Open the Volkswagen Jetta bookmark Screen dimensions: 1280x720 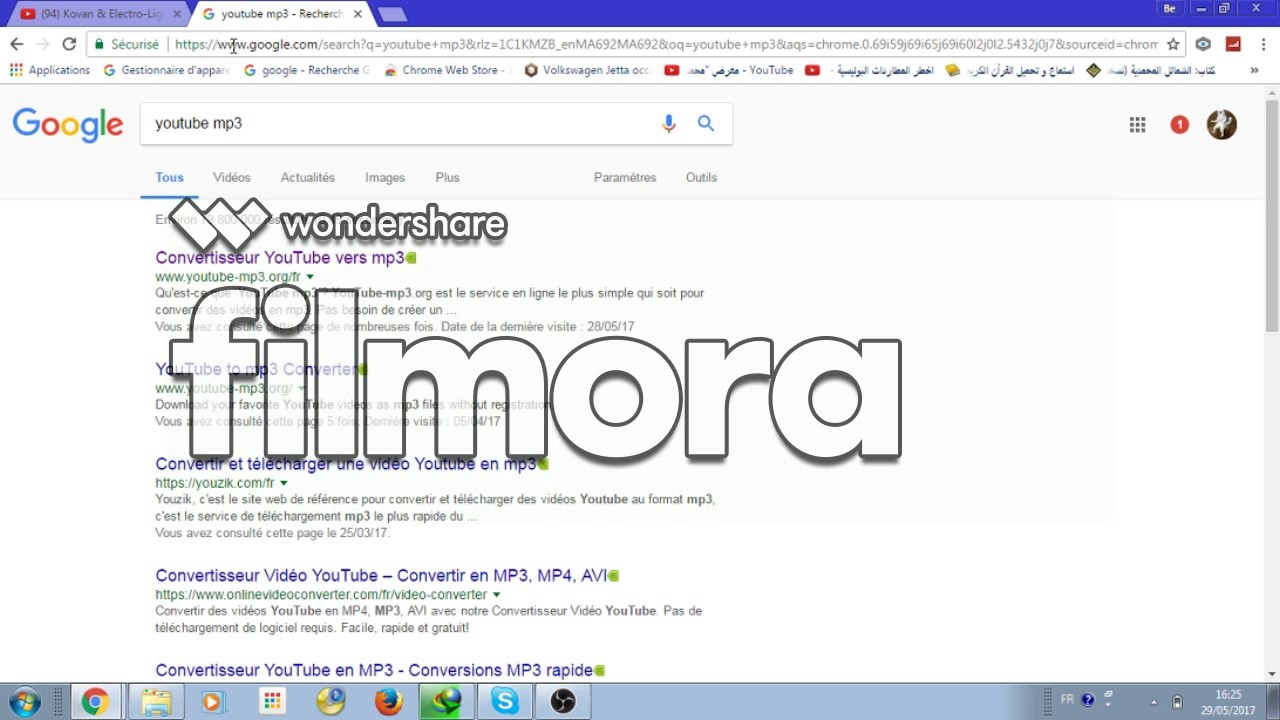(x=588, y=70)
